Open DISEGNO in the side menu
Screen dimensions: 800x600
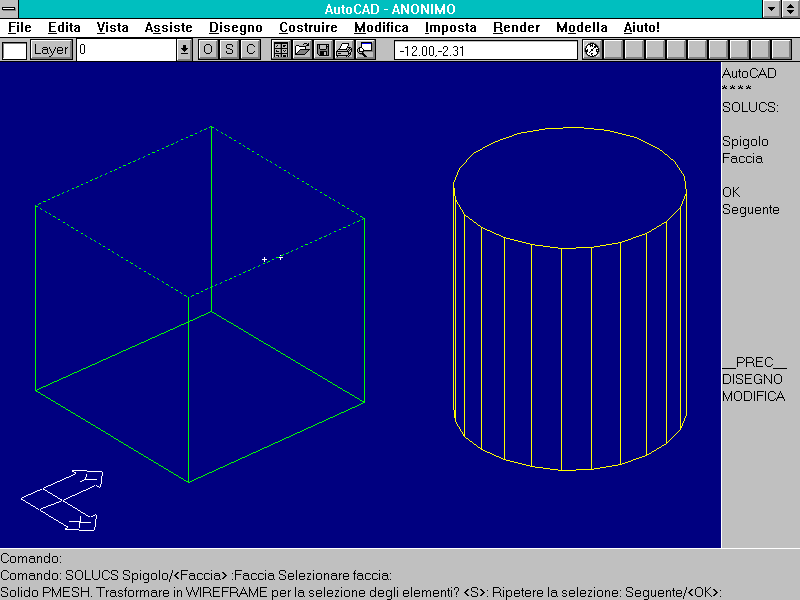tap(752, 379)
